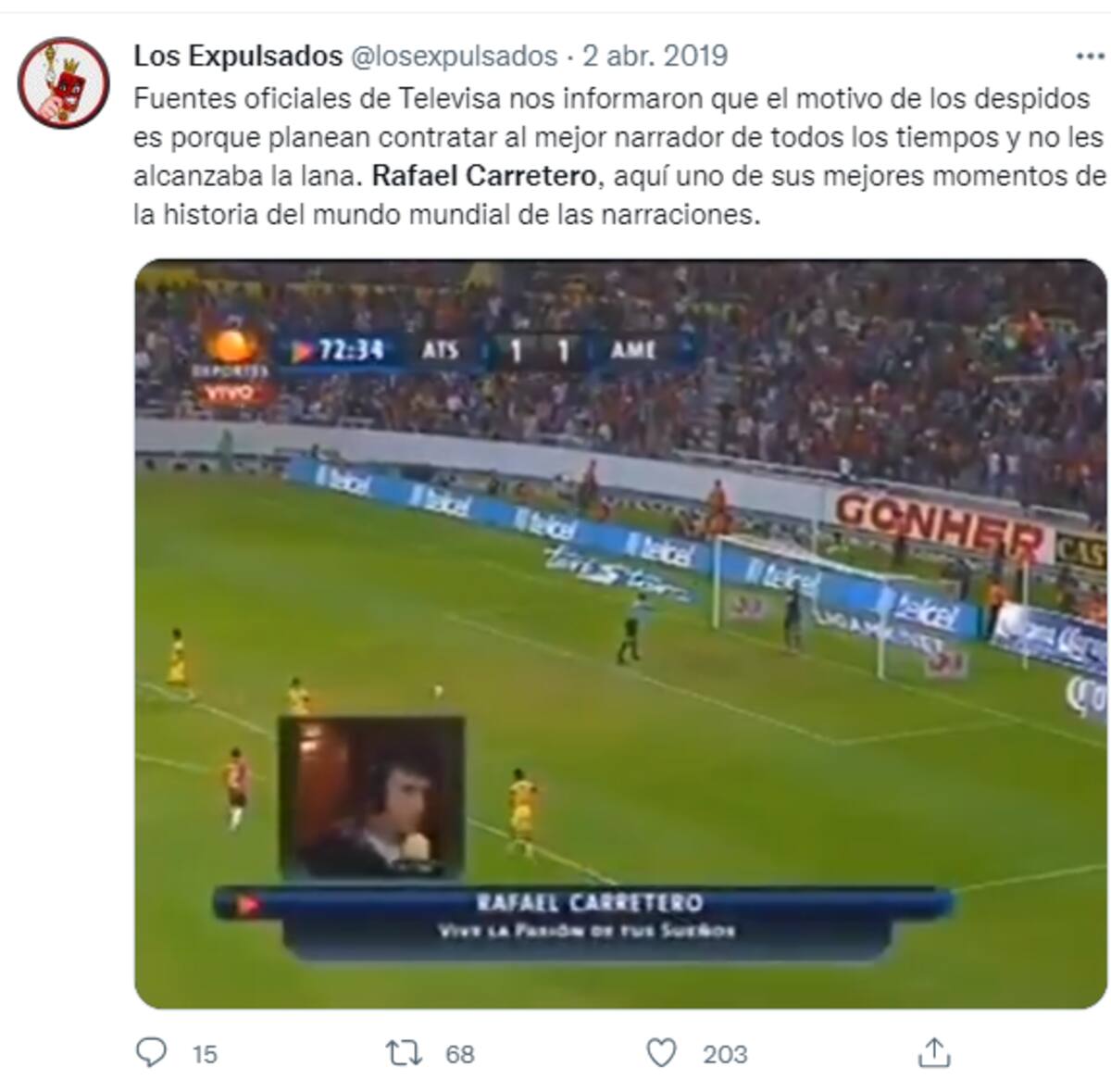Open the three-dot more options menu

pyautogui.click(x=1090, y=56)
